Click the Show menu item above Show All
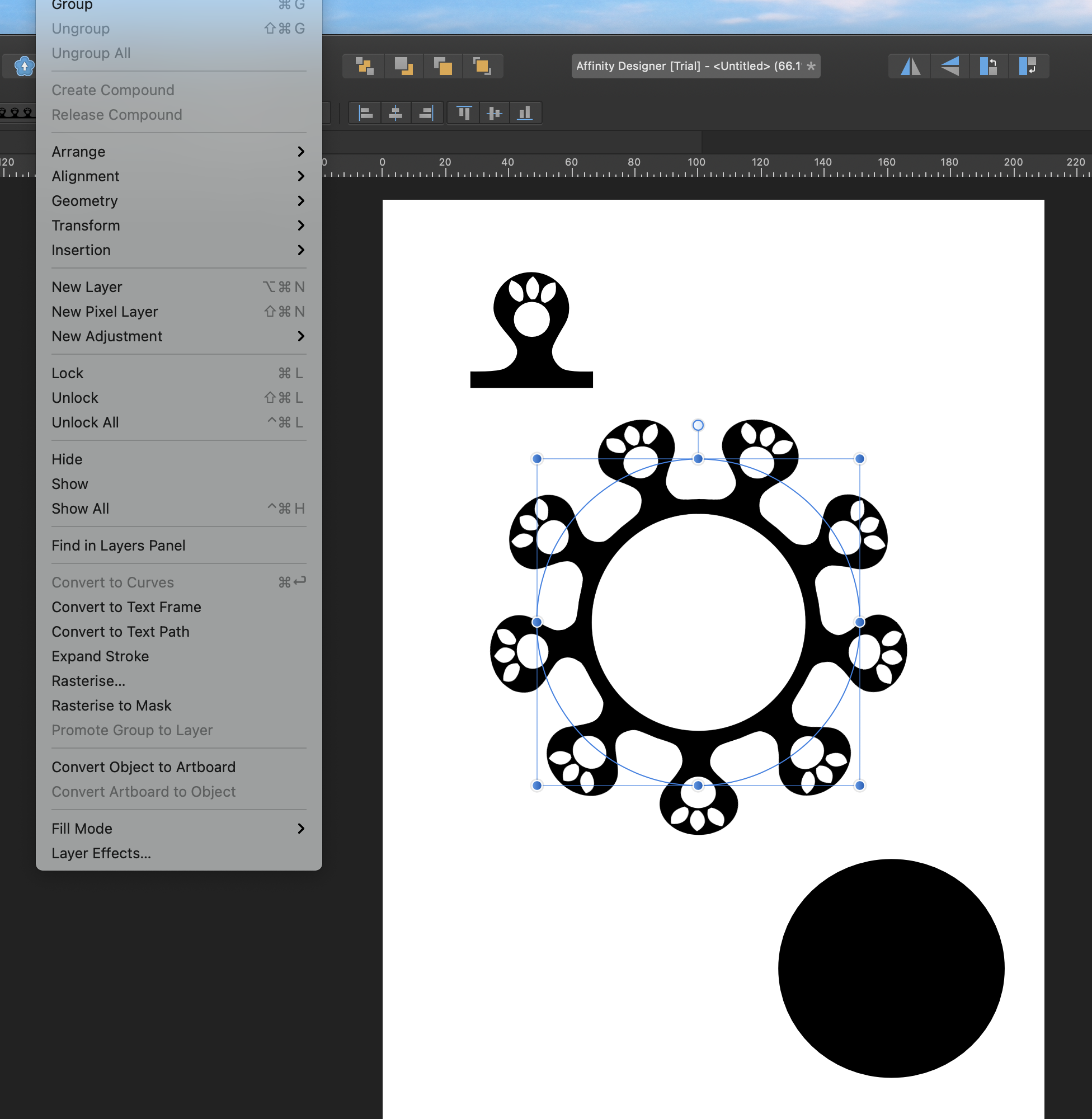The image size is (1092, 1119). click(x=178, y=483)
